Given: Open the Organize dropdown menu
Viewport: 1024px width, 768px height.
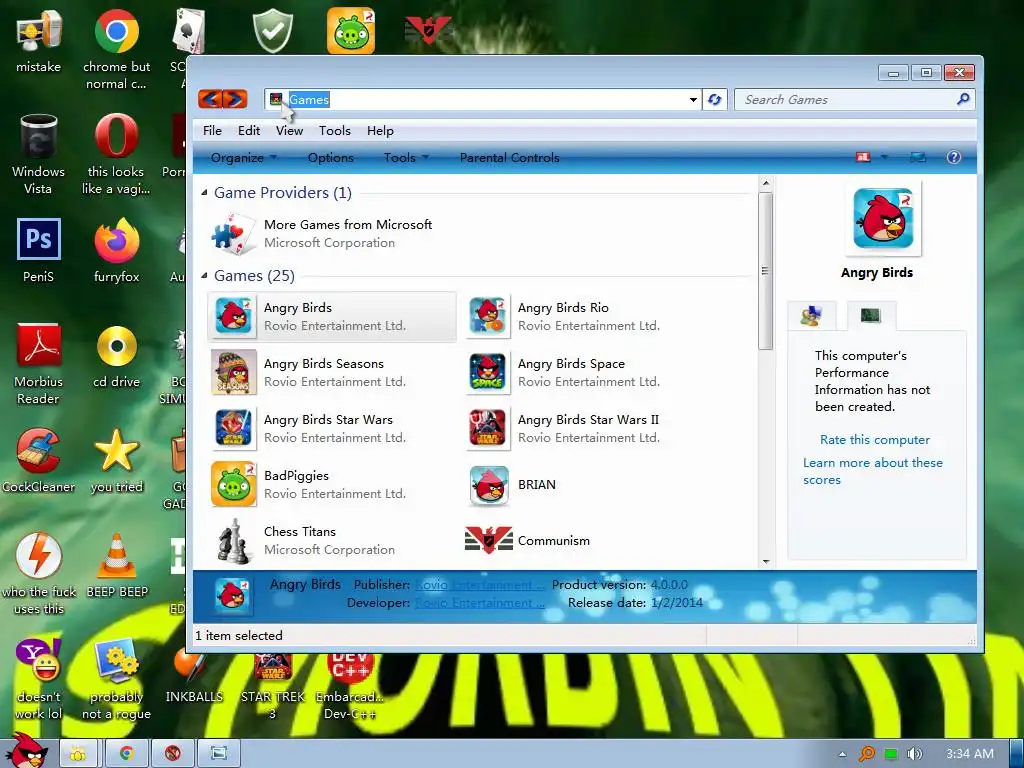Looking at the screenshot, I should click(244, 157).
